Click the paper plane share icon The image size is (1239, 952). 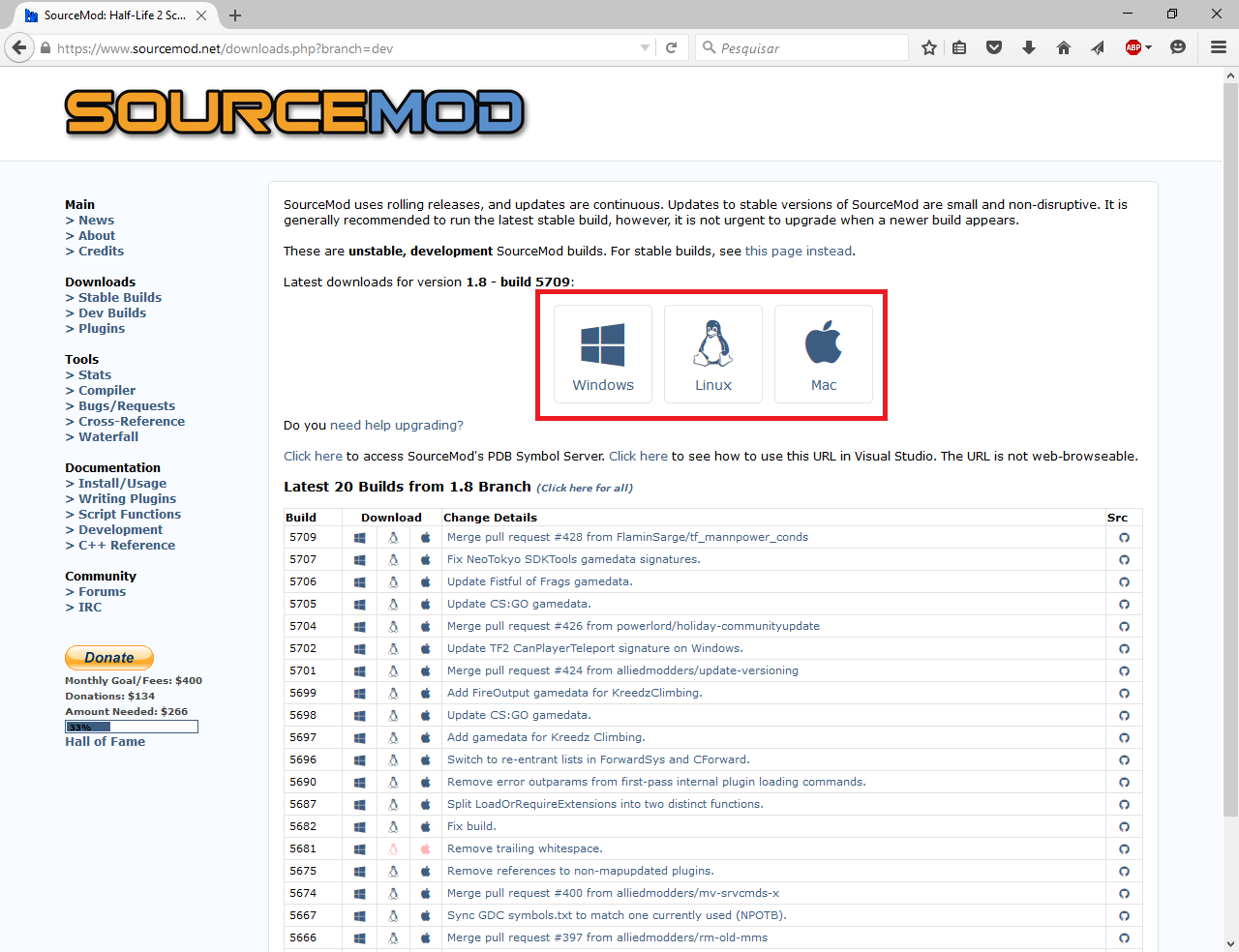(x=1098, y=47)
